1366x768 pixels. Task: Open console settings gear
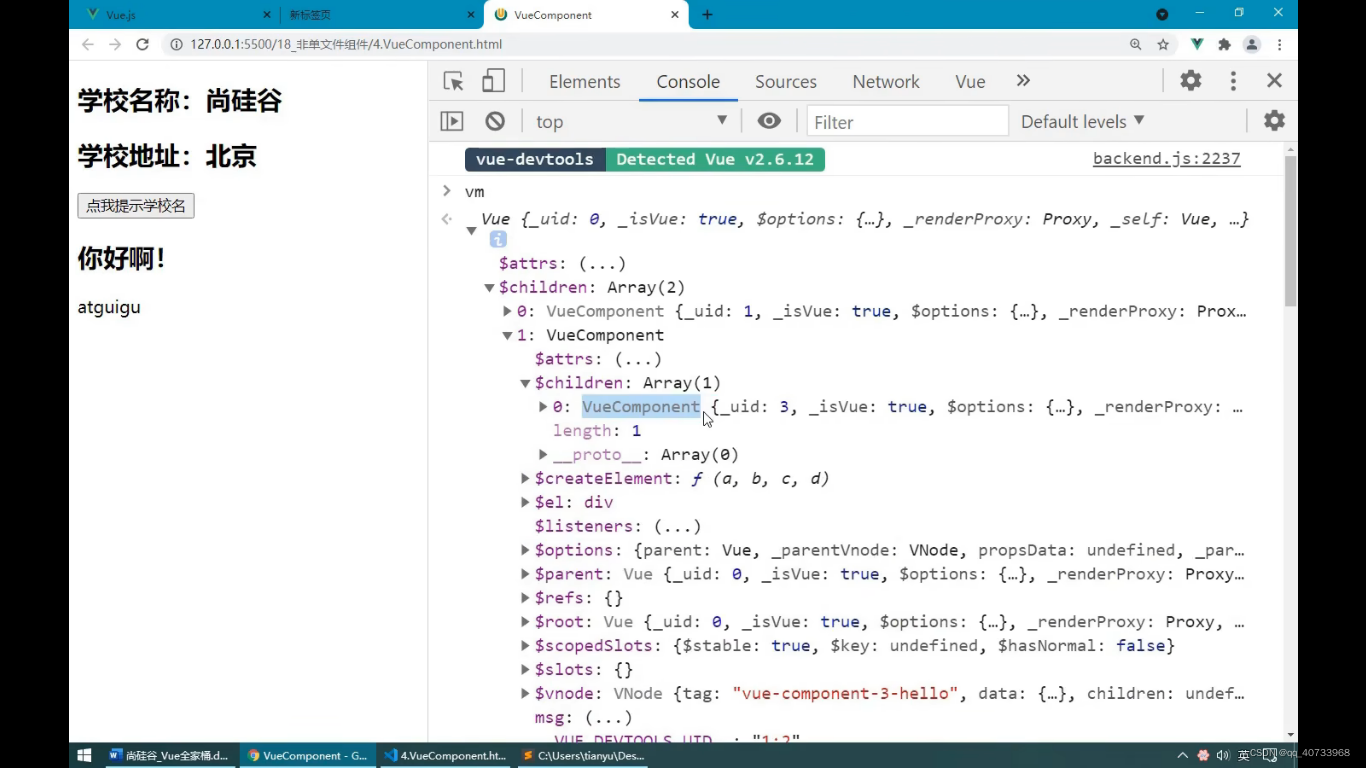pos(1274,121)
